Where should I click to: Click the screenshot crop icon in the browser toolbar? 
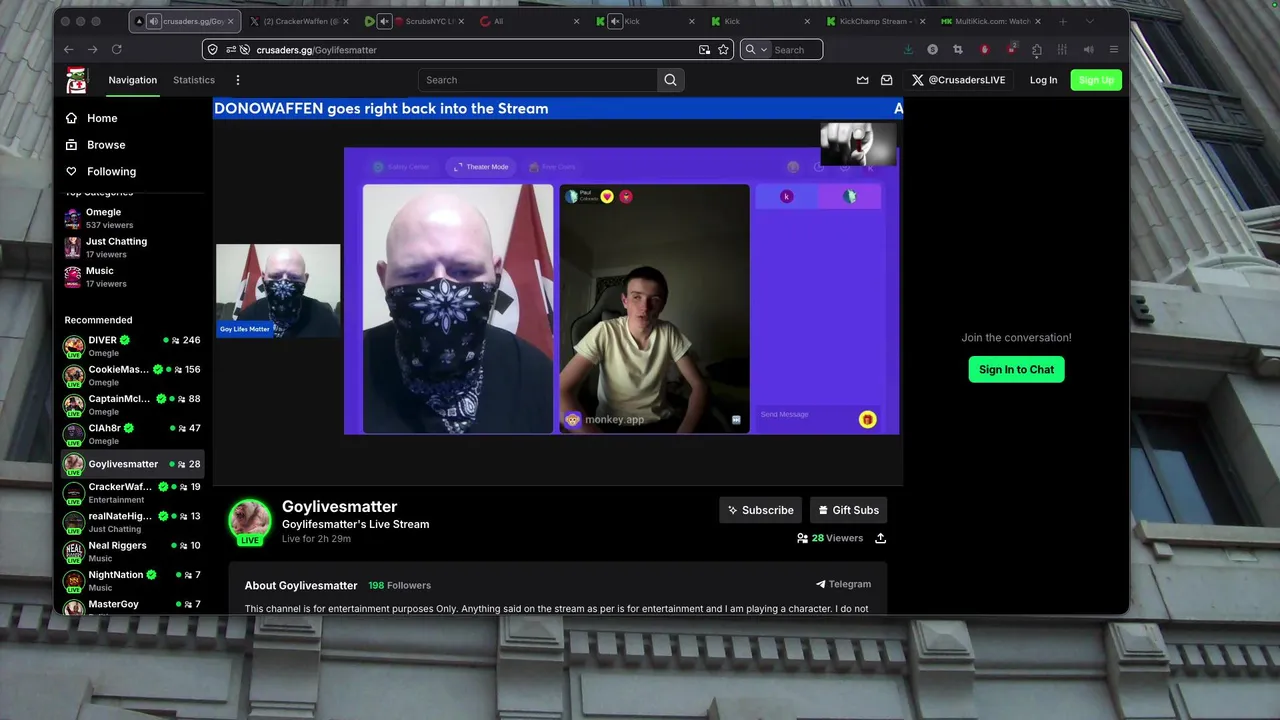(958, 49)
